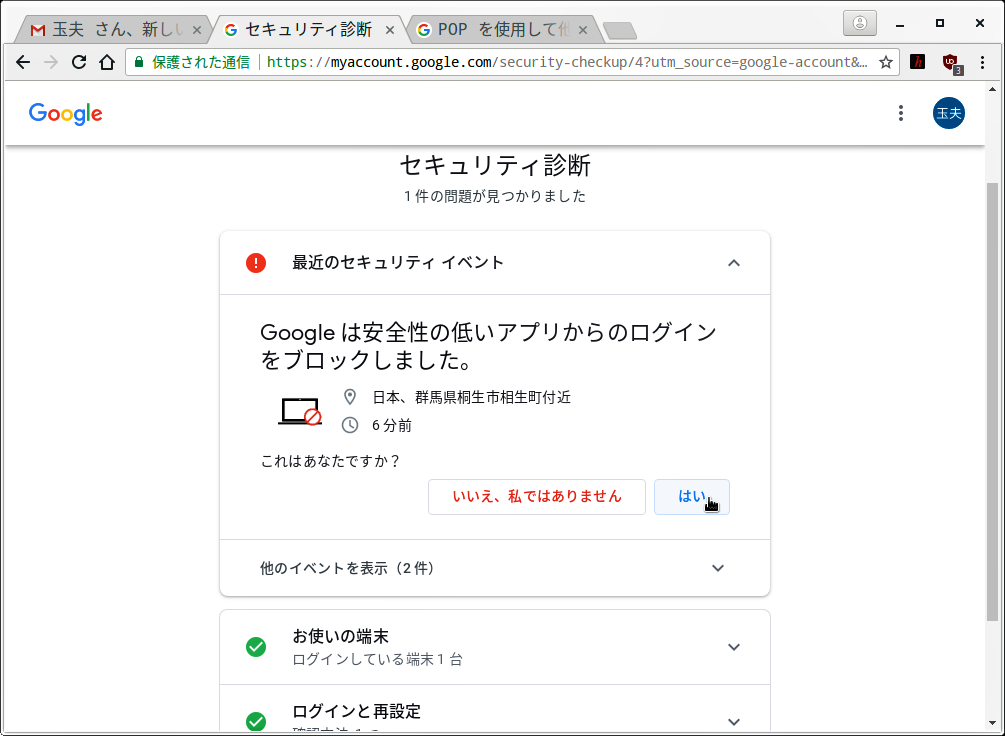This screenshot has width=1005, height=736.
Task: Focus the address bar URL field
Action: [x=568, y=62]
